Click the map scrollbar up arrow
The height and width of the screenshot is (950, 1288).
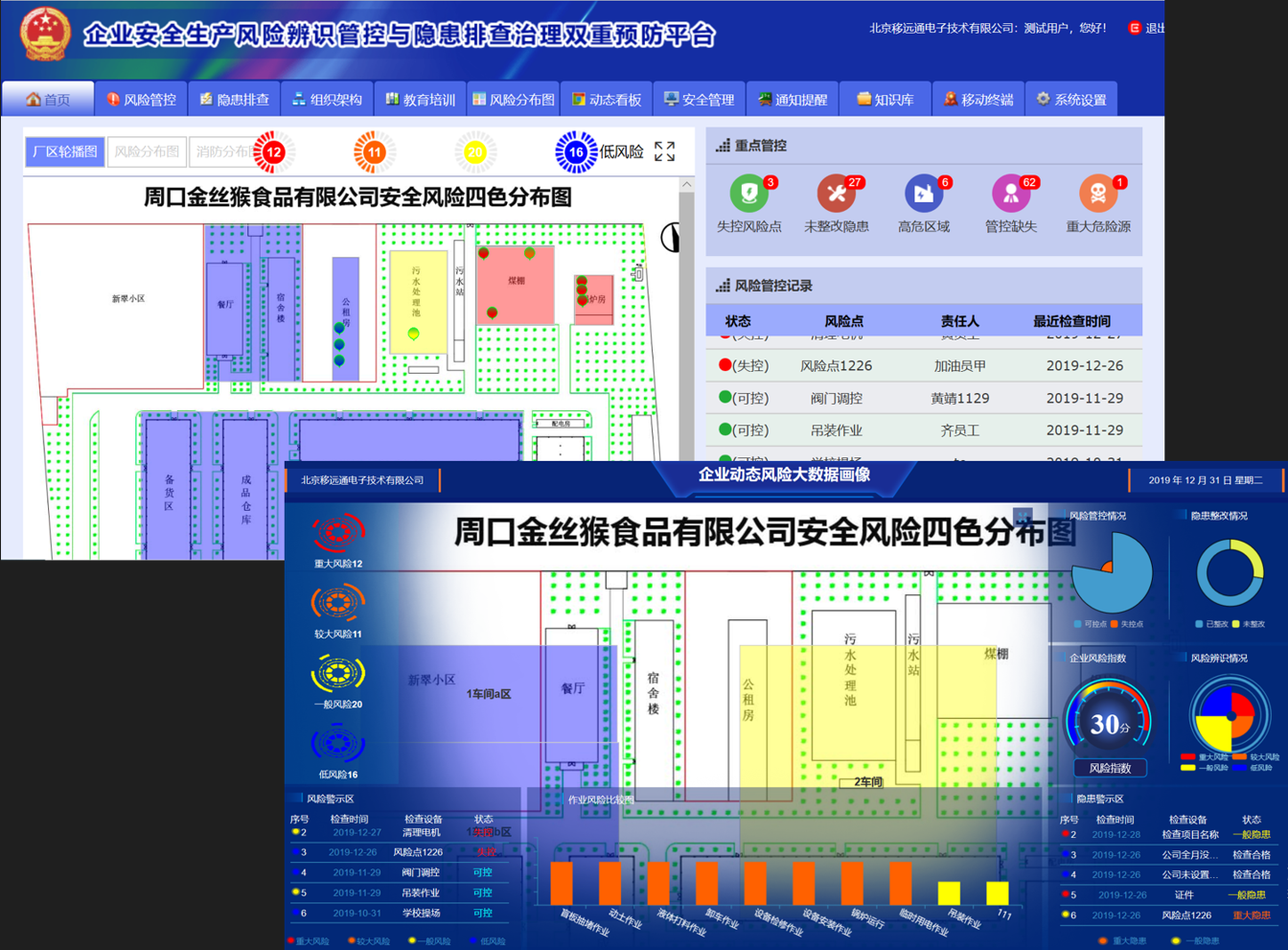coord(686,184)
